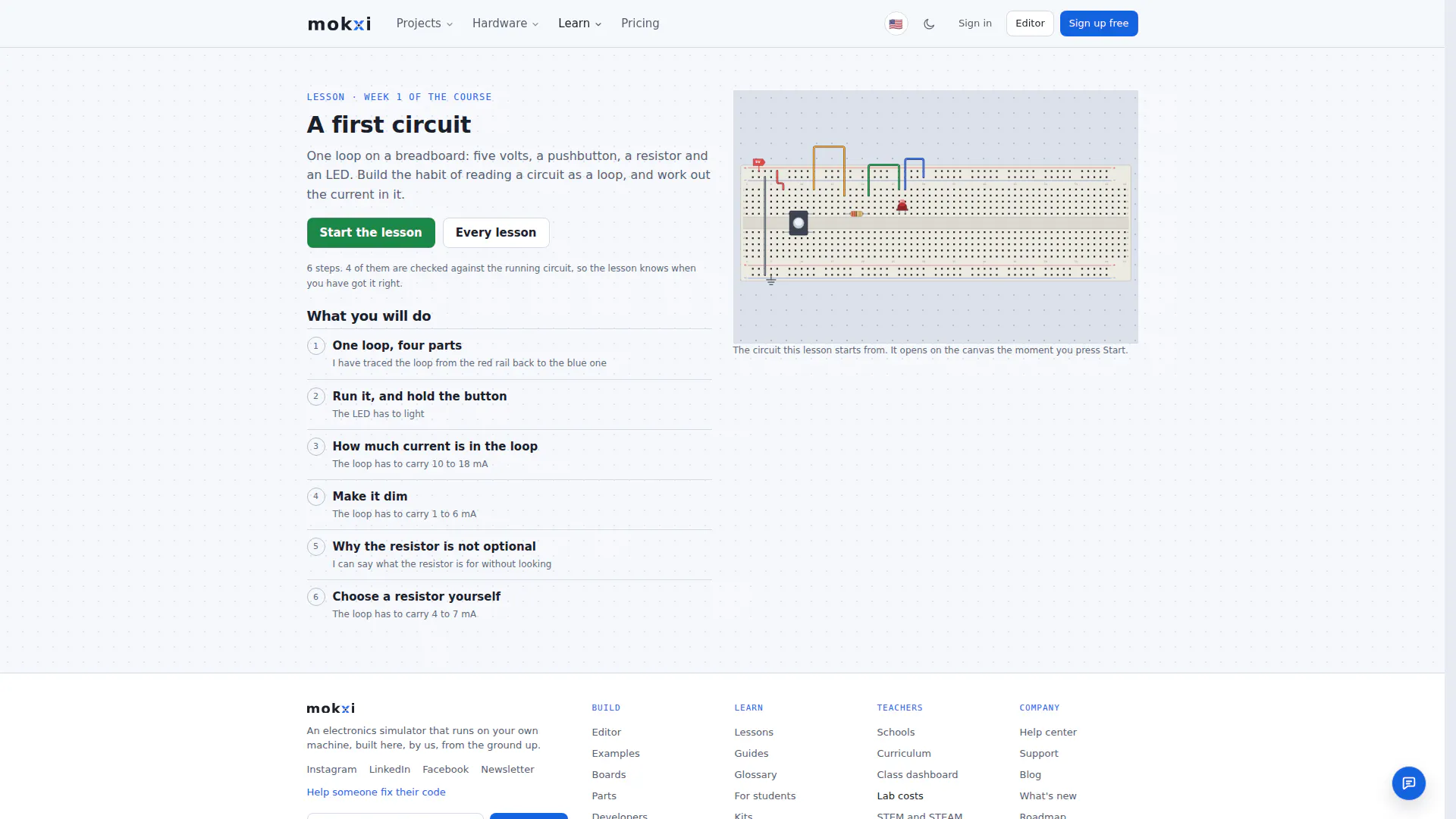1456x819 pixels.
Task: Open the Pricing page
Action: tap(640, 24)
